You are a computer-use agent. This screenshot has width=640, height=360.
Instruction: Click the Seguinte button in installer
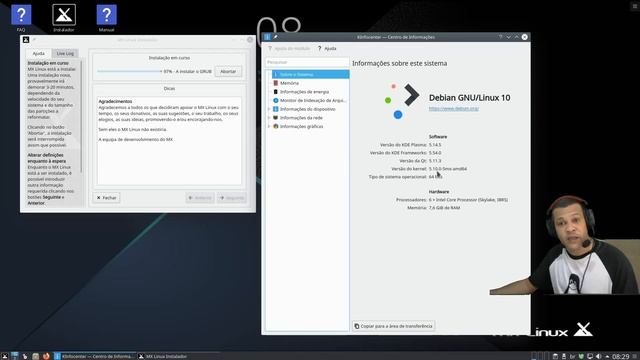pyautogui.click(x=232, y=198)
